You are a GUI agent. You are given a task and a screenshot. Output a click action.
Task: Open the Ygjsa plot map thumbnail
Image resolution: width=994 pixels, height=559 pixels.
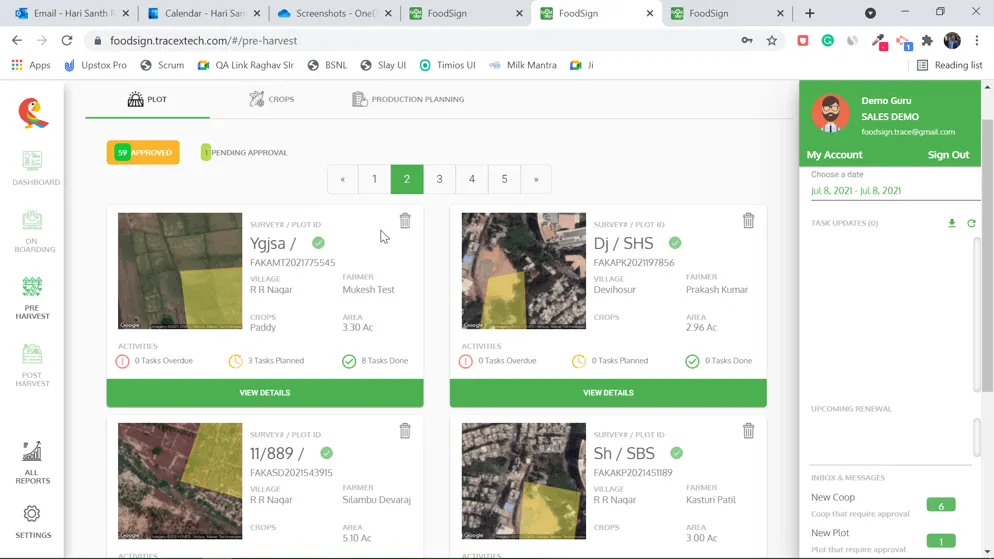click(180, 271)
